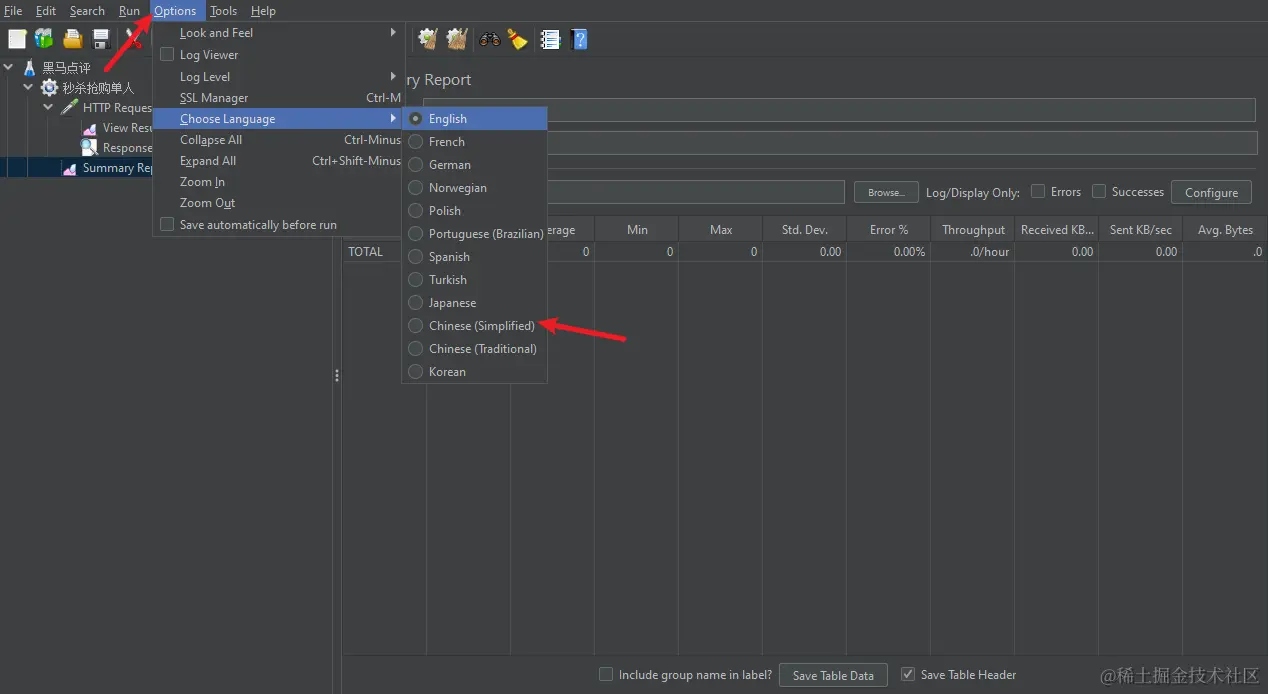Open the Help question-mark icon

tap(579, 39)
